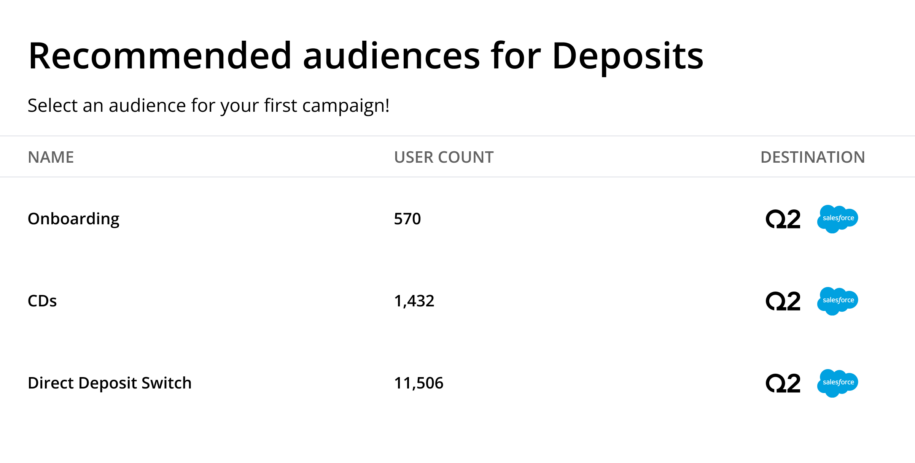This screenshot has height=463, width=915.
Task: Click Q2 icon for Direct Deposit Switch
Action: pyautogui.click(x=783, y=383)
